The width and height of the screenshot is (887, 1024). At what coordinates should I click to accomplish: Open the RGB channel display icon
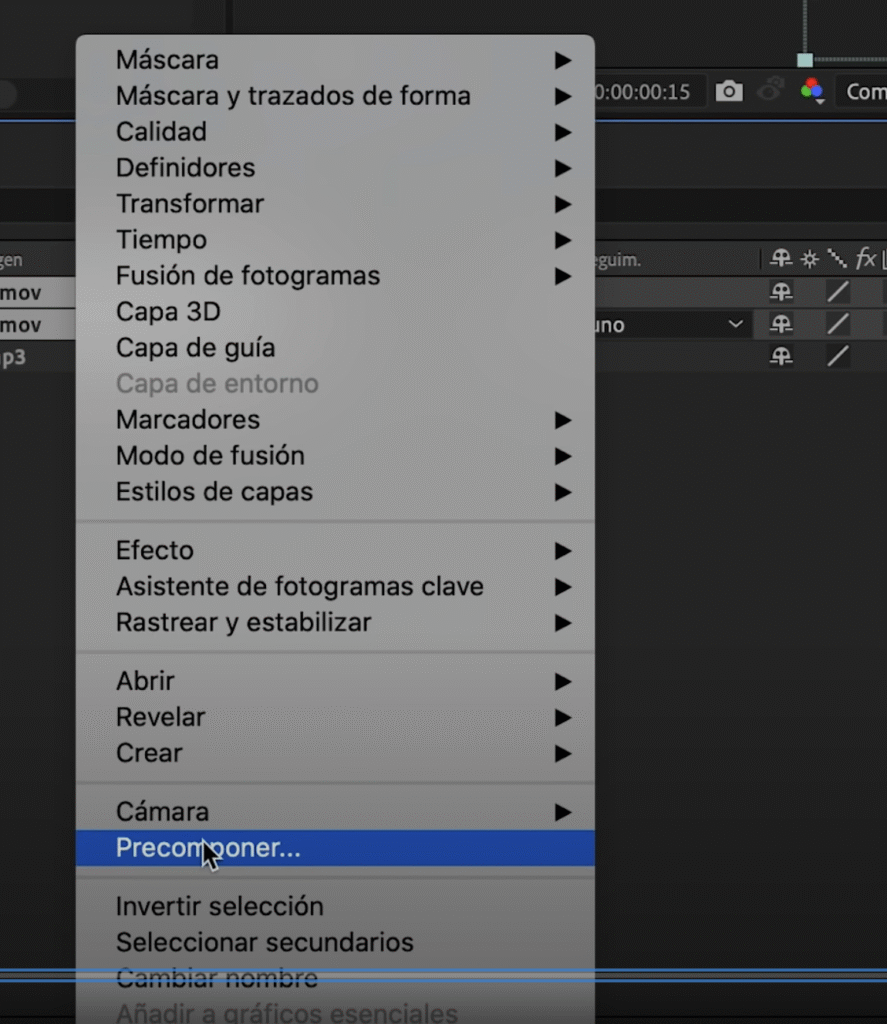[811, 91]
